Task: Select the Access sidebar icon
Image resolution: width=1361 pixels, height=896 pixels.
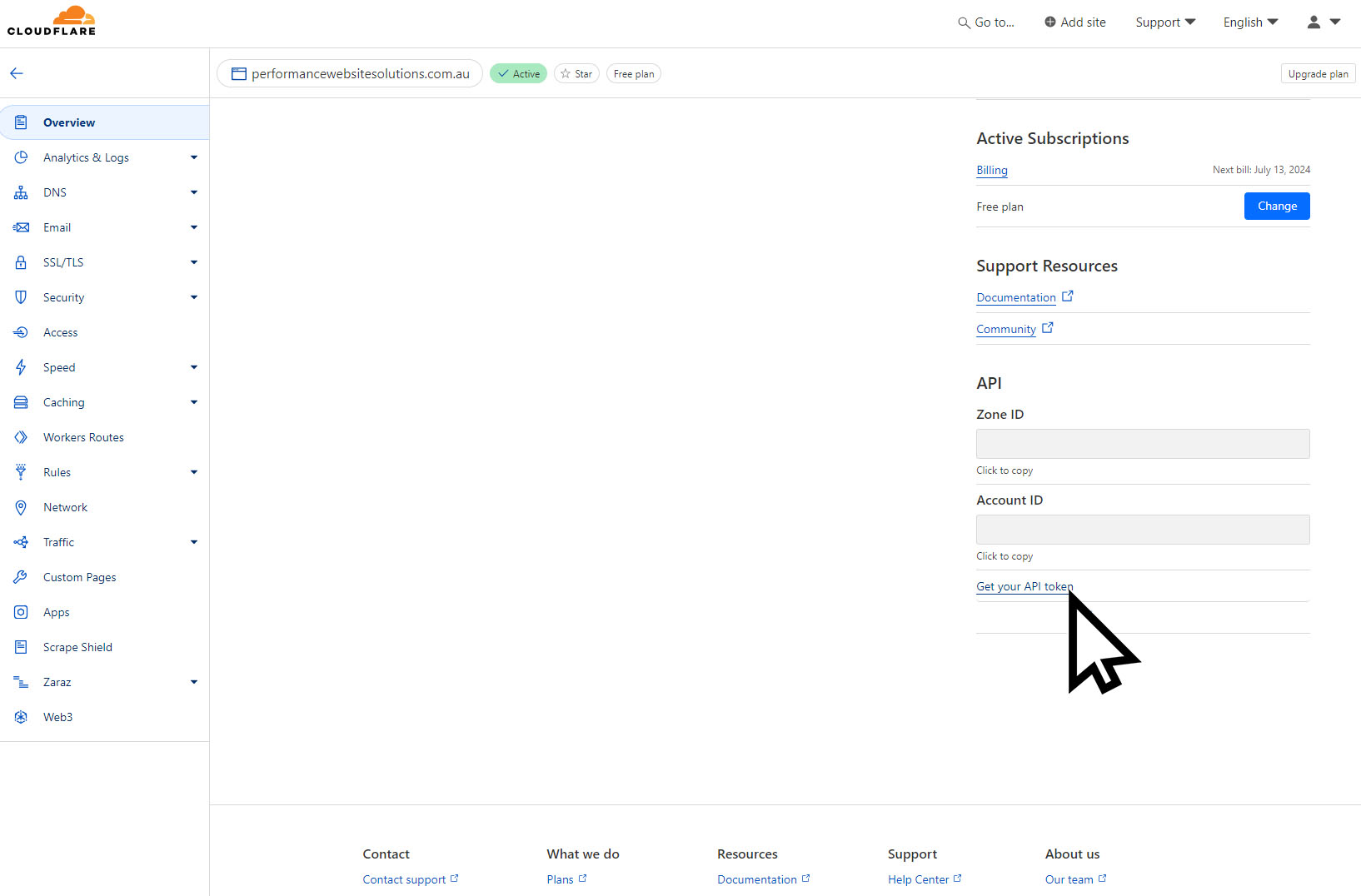Action: pos(21,332)
